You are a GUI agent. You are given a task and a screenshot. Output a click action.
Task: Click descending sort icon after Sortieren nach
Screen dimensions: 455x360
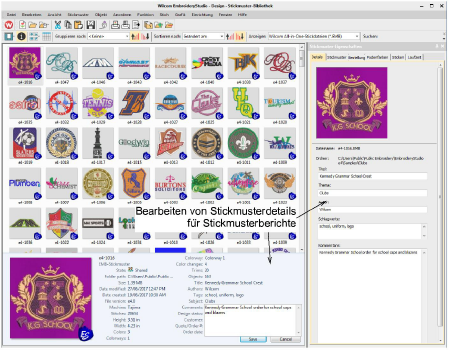pos(240,36)
